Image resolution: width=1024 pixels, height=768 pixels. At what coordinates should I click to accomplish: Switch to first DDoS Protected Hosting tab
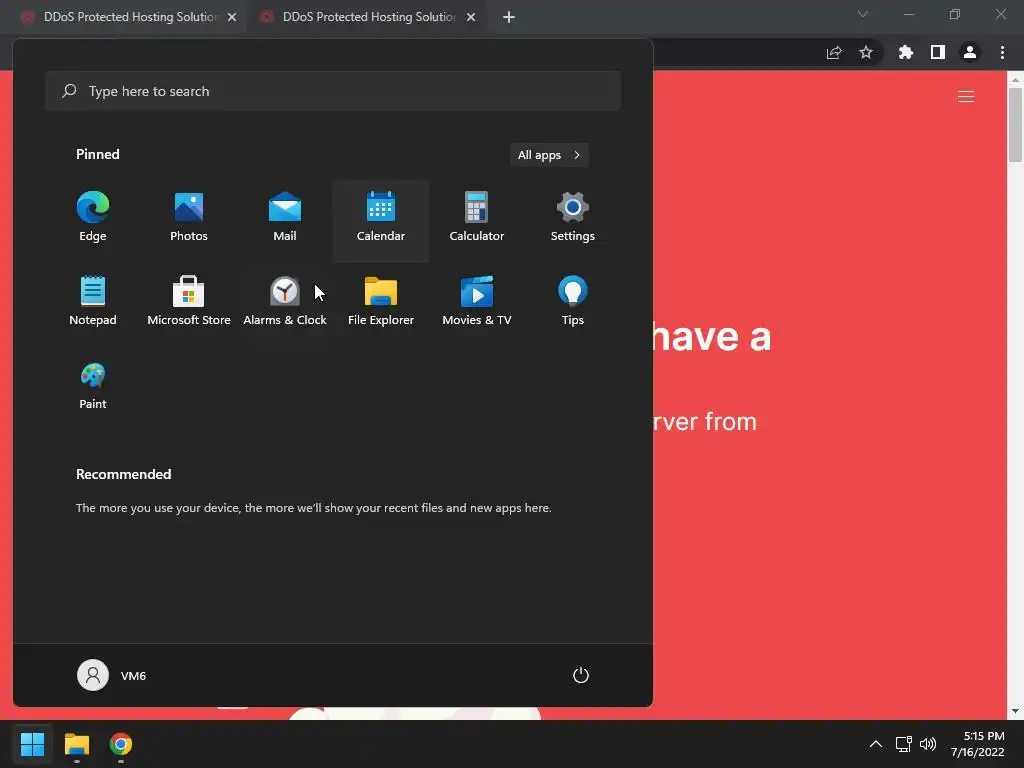coord(123,17)
